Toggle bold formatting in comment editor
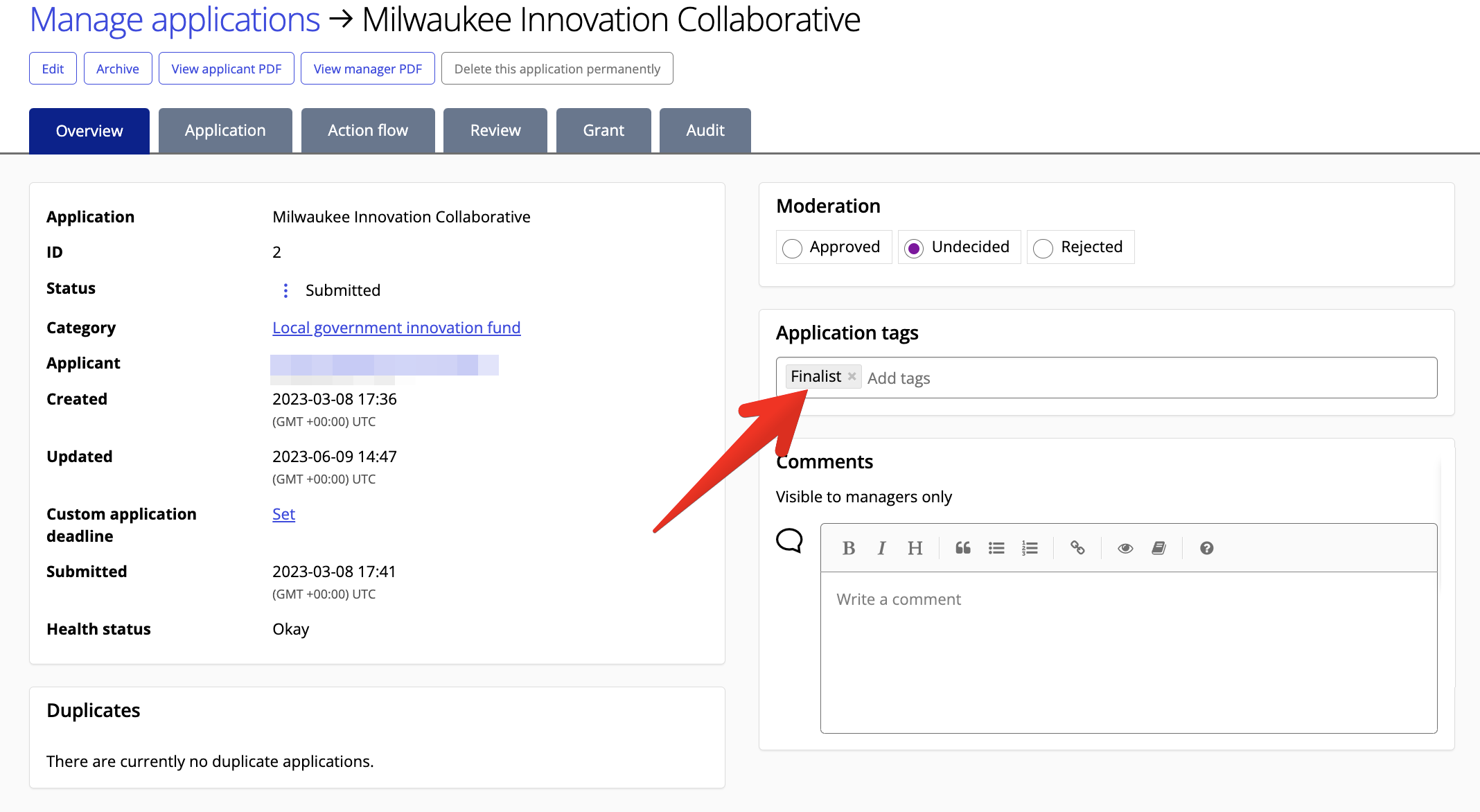The image size is (1480, 812). [849, 548]
